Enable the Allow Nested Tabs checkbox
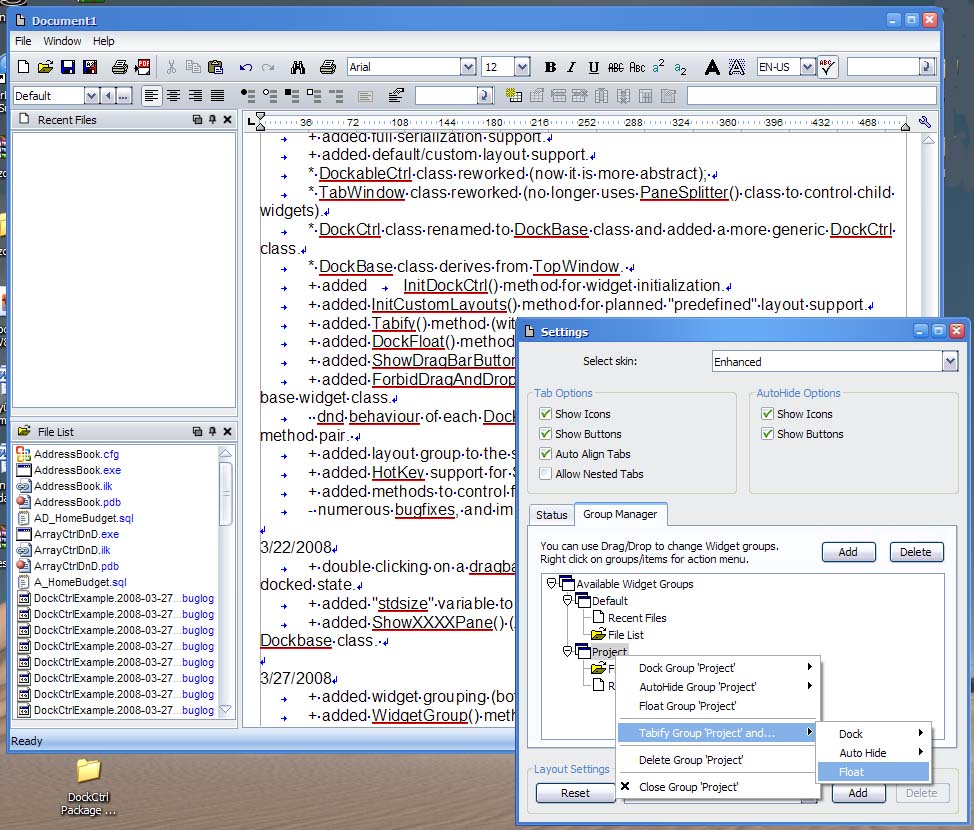This screenshot has height=830, width=974. click(x=545, y=474)
